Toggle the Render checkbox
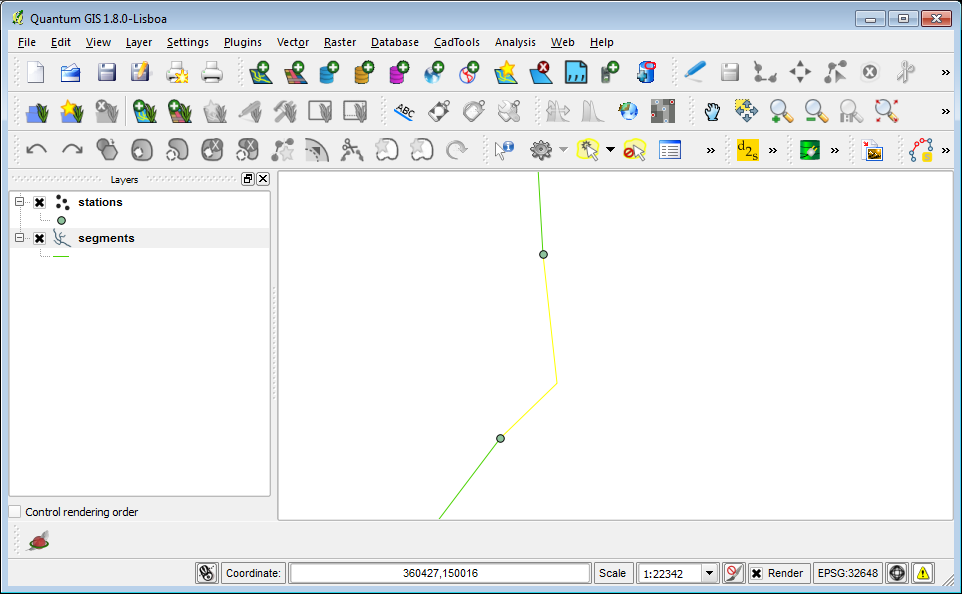This screenshot has height=594, width=962. pyautogui.click(x=757, y=573)
